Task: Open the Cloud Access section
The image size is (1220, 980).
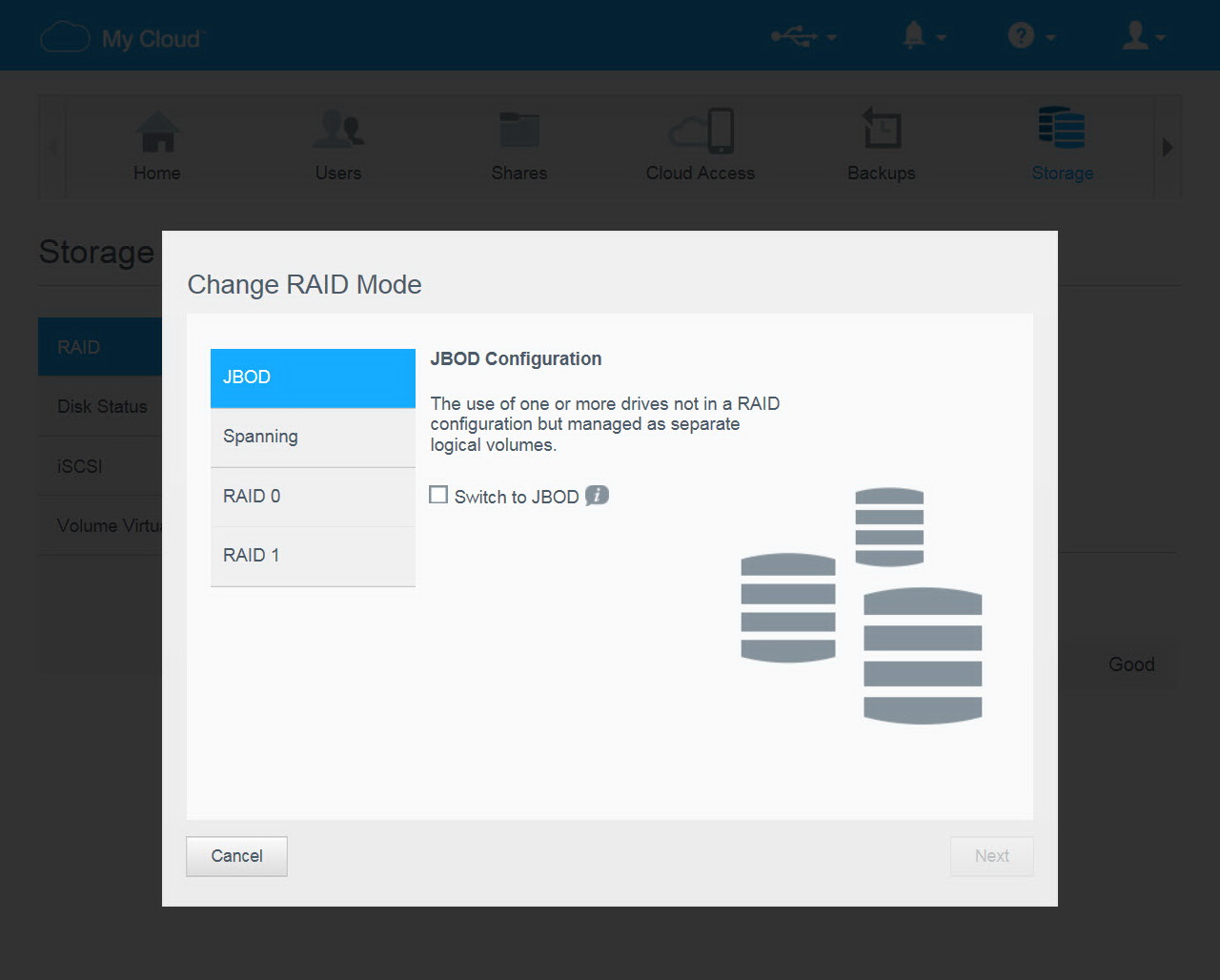Action: click(x=701, y=146)
